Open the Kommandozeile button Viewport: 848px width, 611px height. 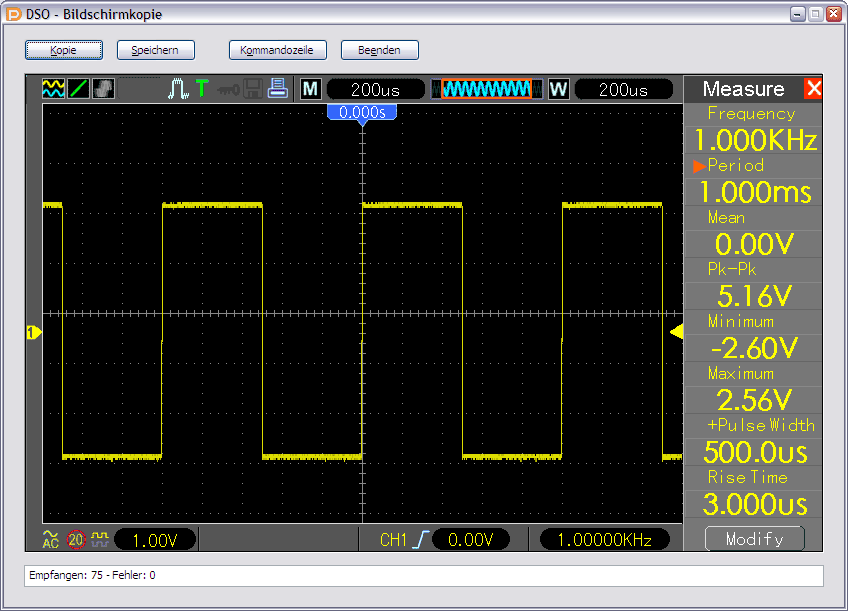277,50
